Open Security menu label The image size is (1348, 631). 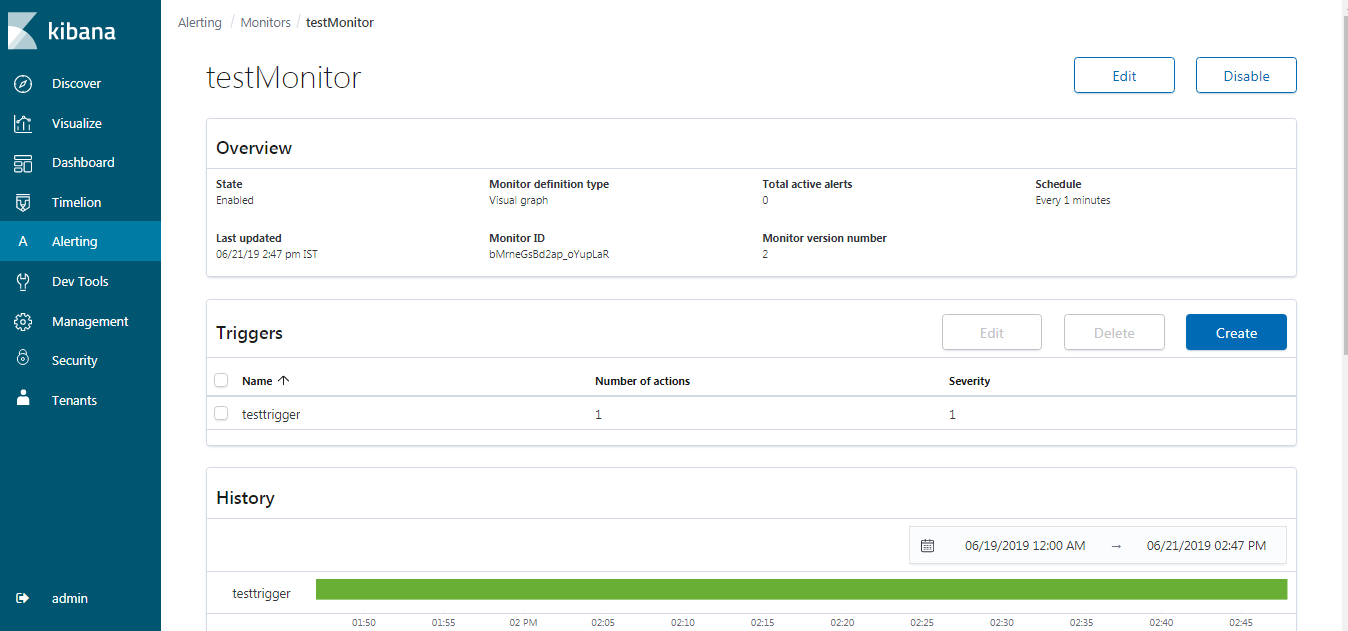point(75,361)
